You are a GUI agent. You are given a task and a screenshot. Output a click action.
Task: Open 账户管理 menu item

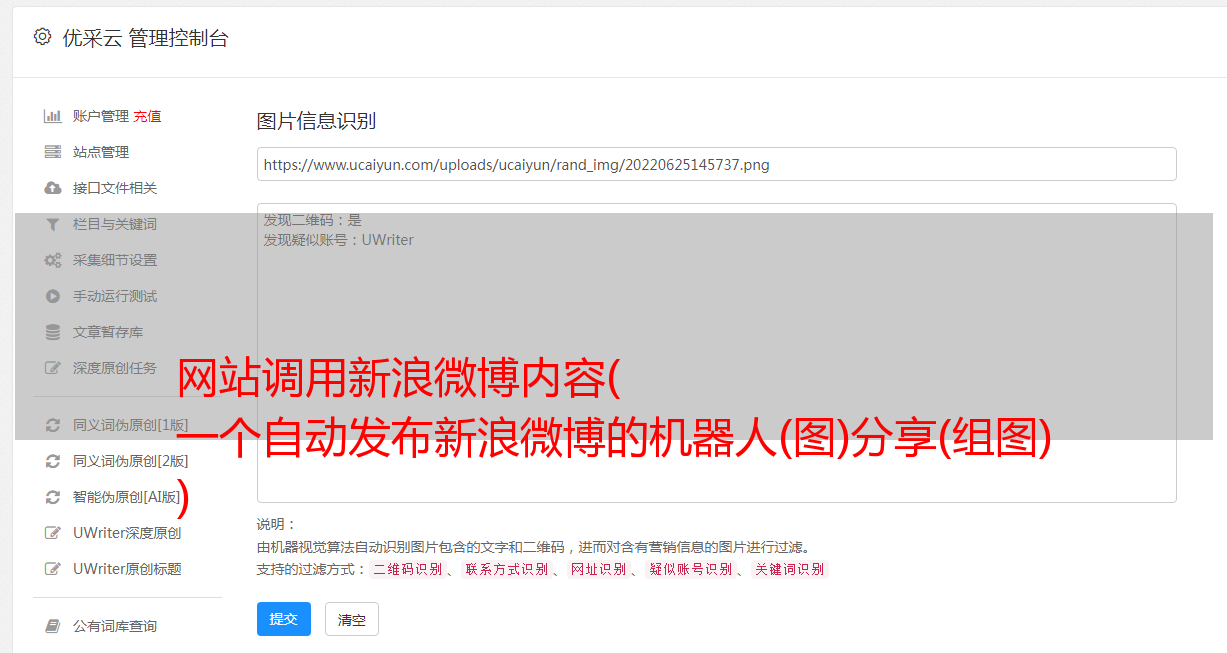tap(101, 116)
